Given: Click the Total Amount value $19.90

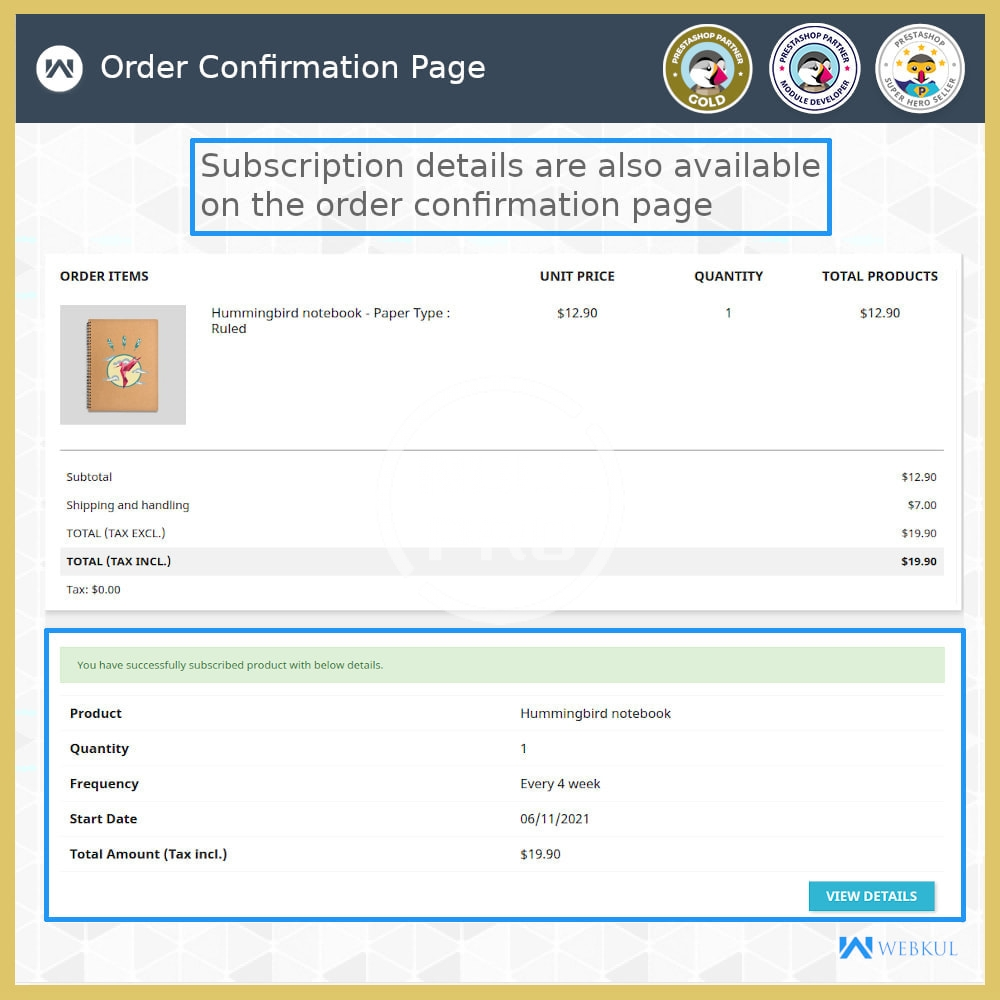Looking at the screenshot, I should click(x=540, y=854).
